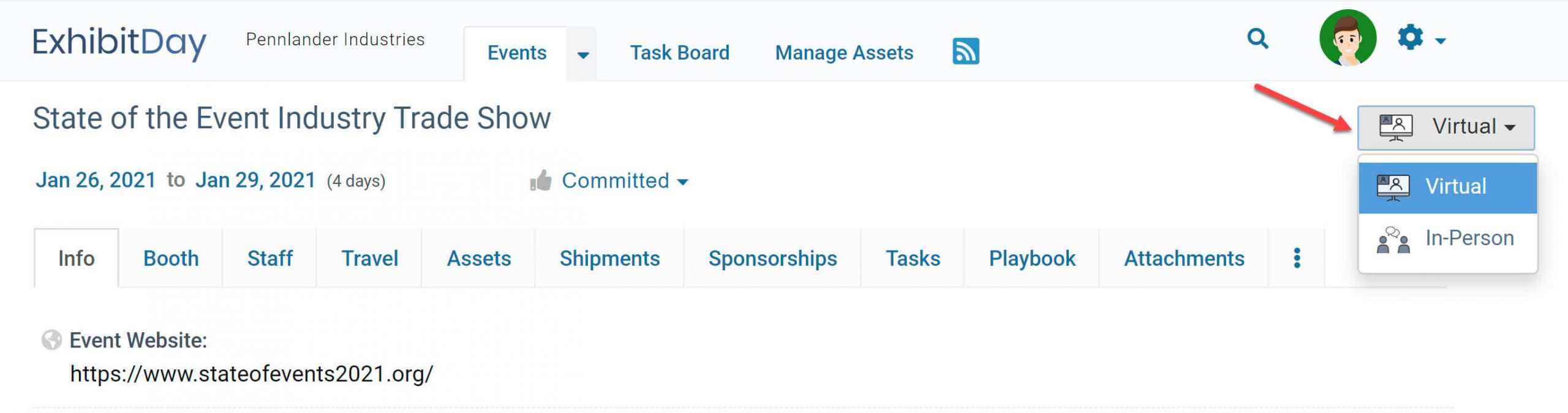Open the Sponsorships tab
This screenshot has width=1568, height=413.
(x=772, y=259)
